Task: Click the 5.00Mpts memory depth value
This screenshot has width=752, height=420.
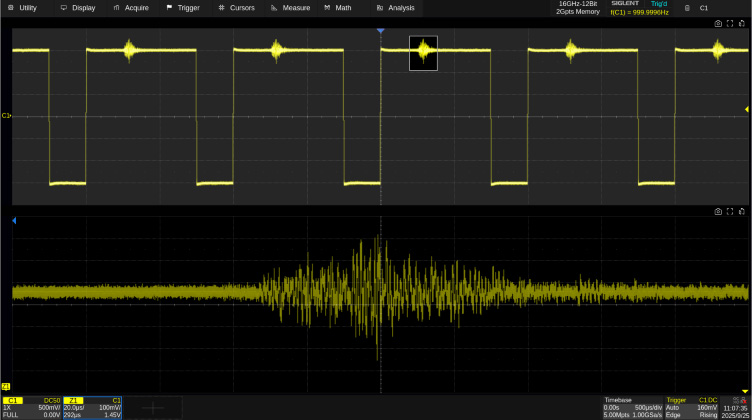Action: pos(616,415)
